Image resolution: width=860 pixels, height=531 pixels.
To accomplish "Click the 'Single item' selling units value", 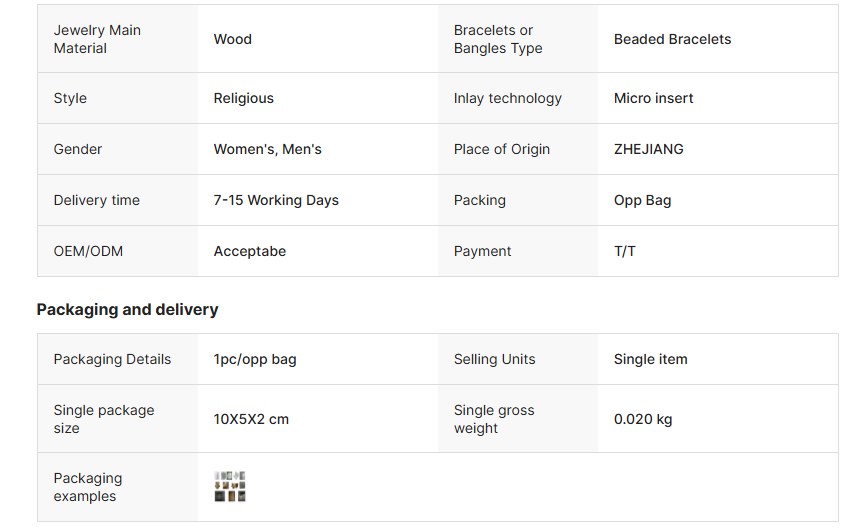I will pos(650,359).
